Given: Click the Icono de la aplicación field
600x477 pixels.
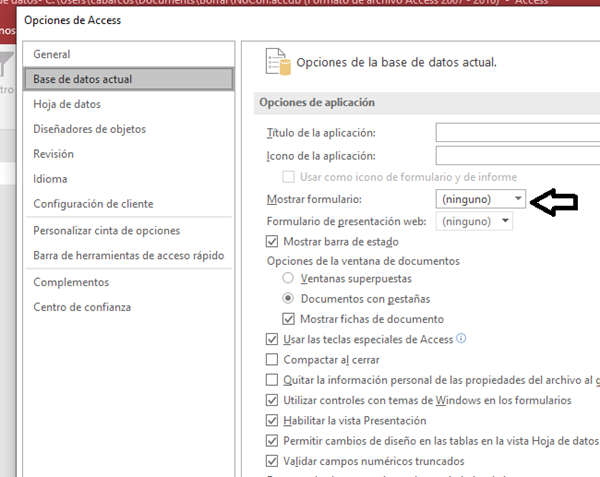Looking at the screenshot, I should [x=517, y=155].
